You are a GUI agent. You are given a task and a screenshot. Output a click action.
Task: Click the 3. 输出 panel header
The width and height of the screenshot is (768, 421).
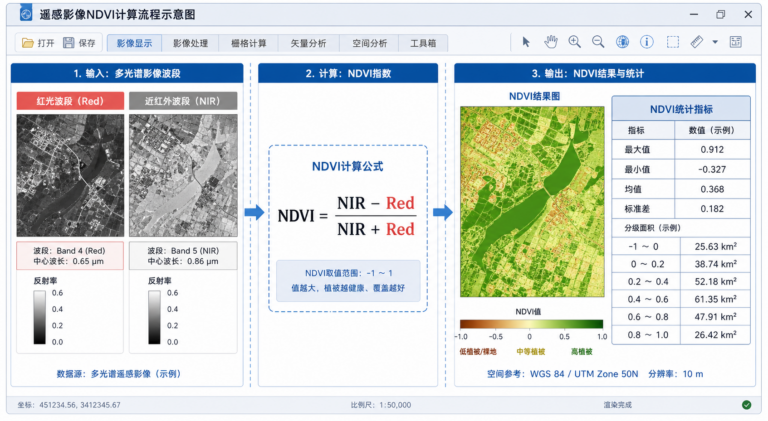604,73
